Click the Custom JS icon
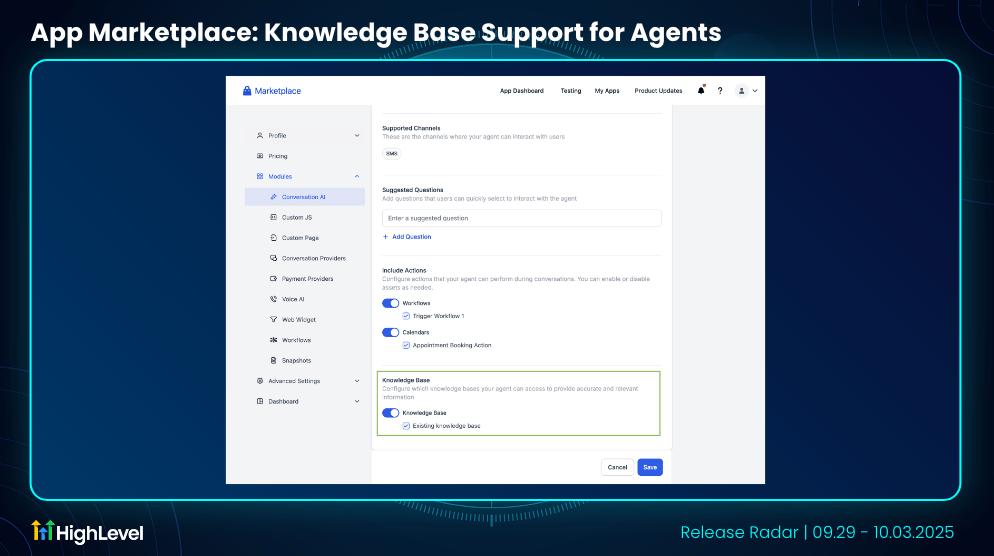 pyautogui.click(x=274, y=217)
